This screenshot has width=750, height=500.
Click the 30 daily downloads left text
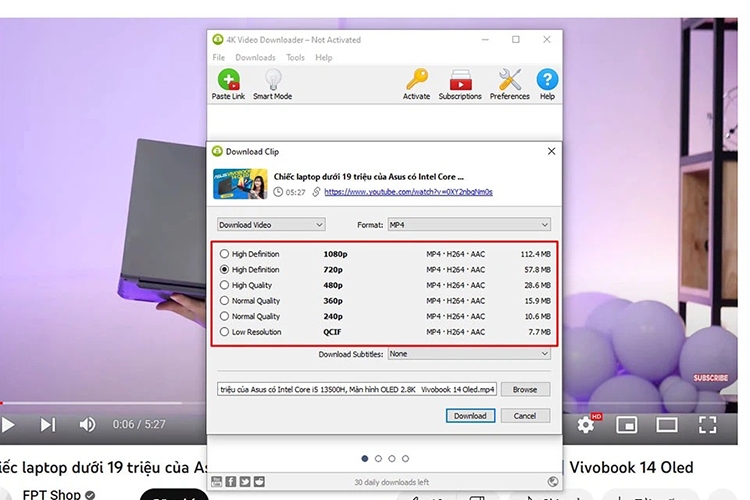pyautogui.click(x=391, y=482)
